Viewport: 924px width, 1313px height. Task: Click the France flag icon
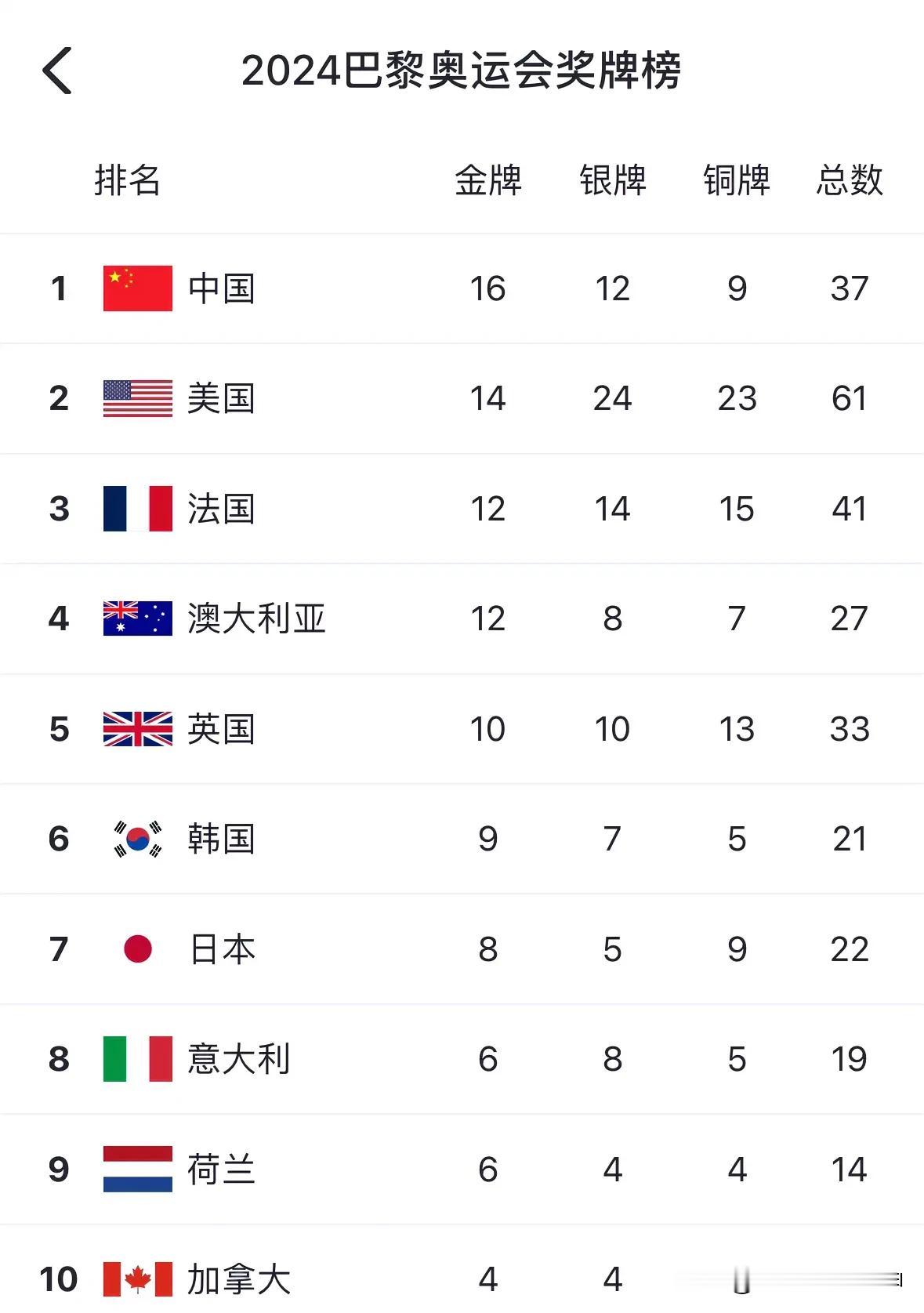[138, 509]
